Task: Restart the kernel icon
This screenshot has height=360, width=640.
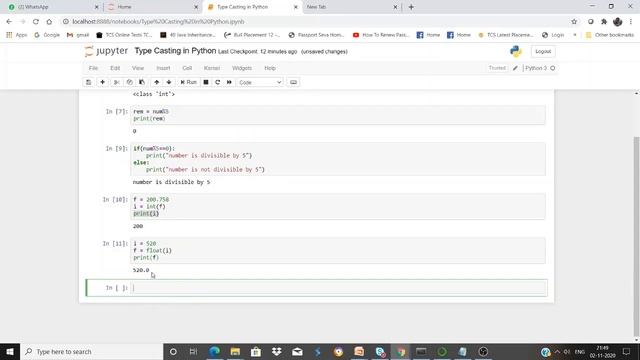Action: point(218,82)
